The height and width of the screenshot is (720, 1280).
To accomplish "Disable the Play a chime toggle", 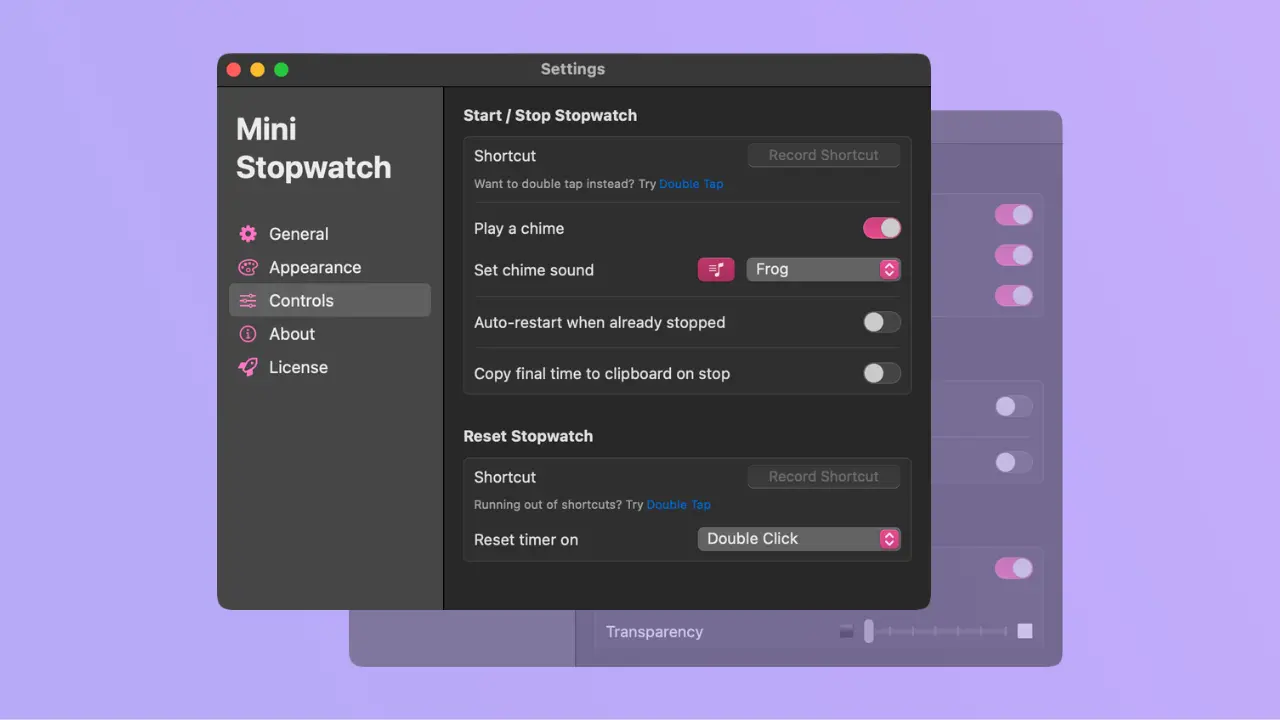I will point(881,228).
